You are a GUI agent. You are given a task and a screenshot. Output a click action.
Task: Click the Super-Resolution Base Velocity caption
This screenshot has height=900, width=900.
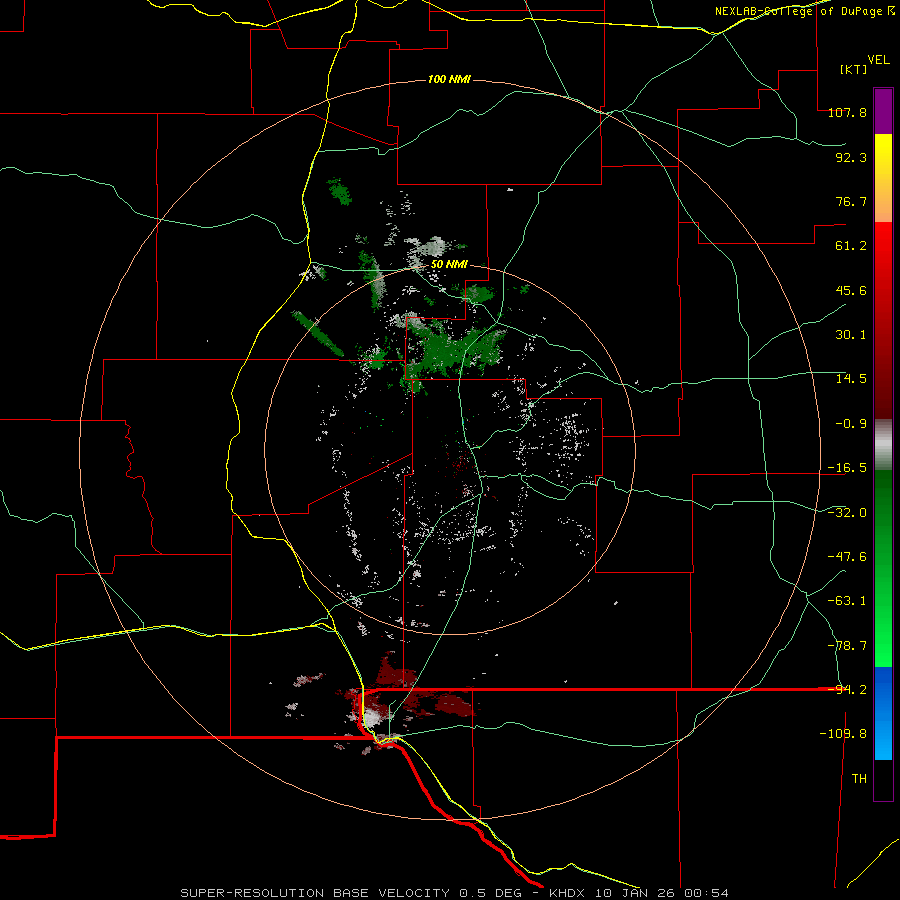click(455, 893)
